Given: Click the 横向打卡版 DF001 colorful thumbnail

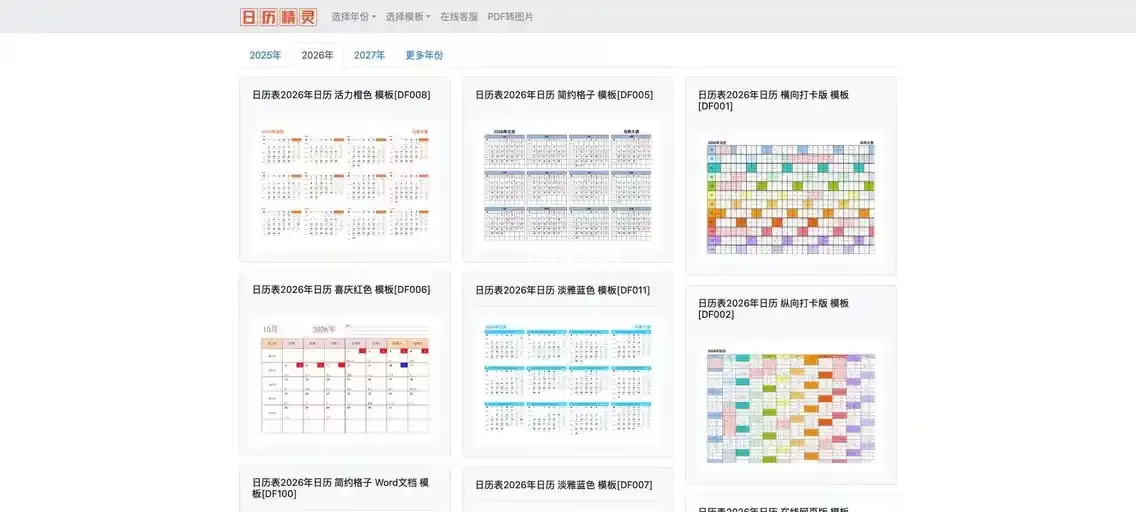Looking at the screenshot, I should pos(790,197).
